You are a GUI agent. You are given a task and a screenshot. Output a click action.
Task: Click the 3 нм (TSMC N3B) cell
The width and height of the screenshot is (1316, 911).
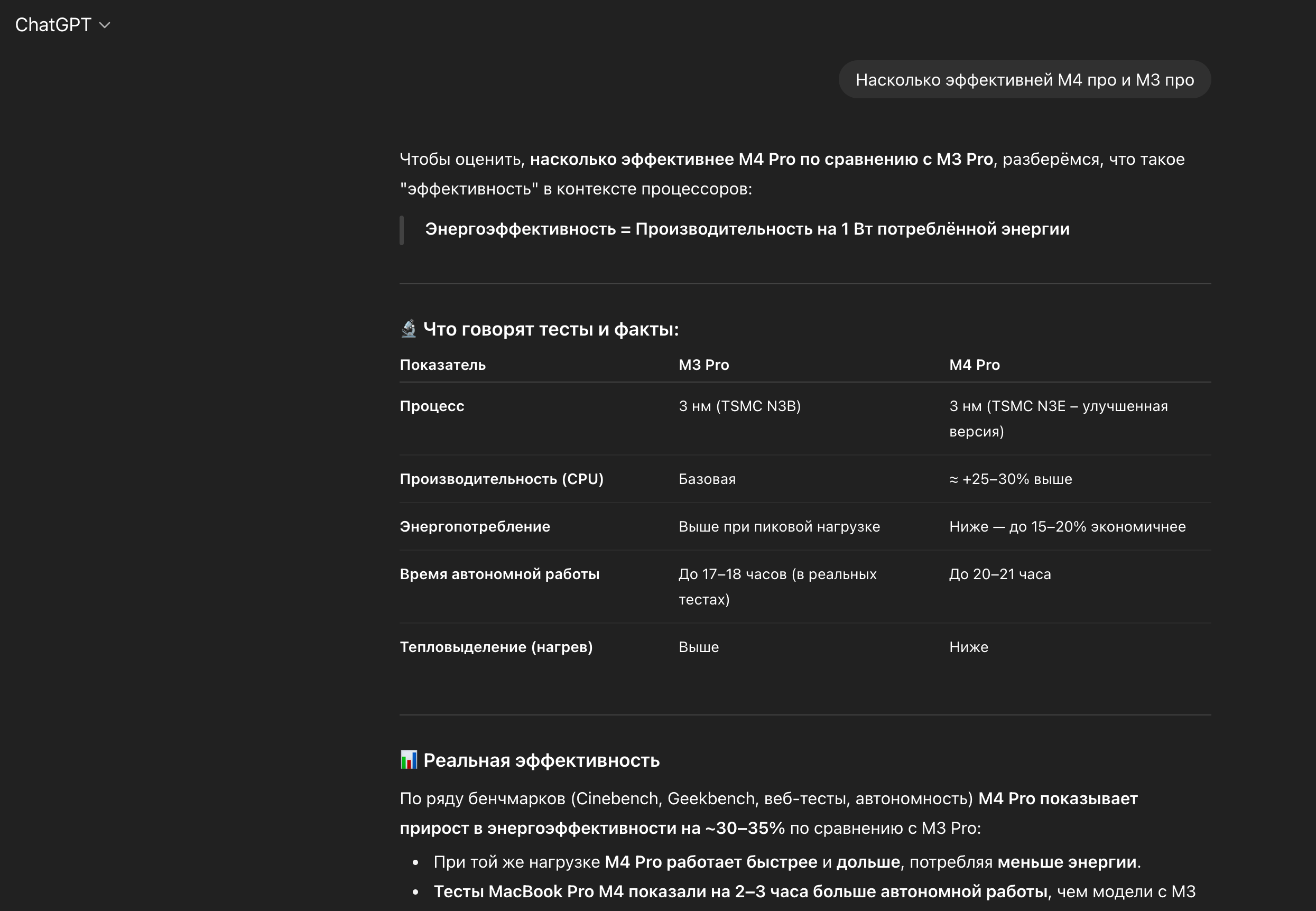(739, 406)
